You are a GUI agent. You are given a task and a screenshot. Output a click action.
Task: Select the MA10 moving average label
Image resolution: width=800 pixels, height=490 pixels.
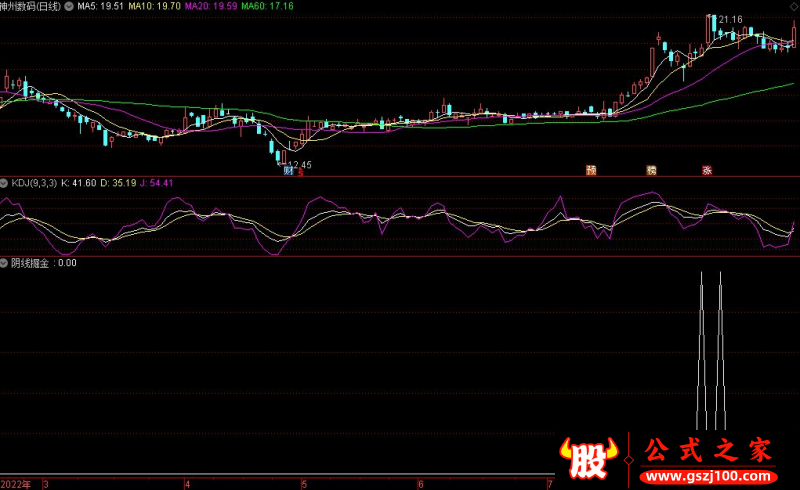(154, 6)
